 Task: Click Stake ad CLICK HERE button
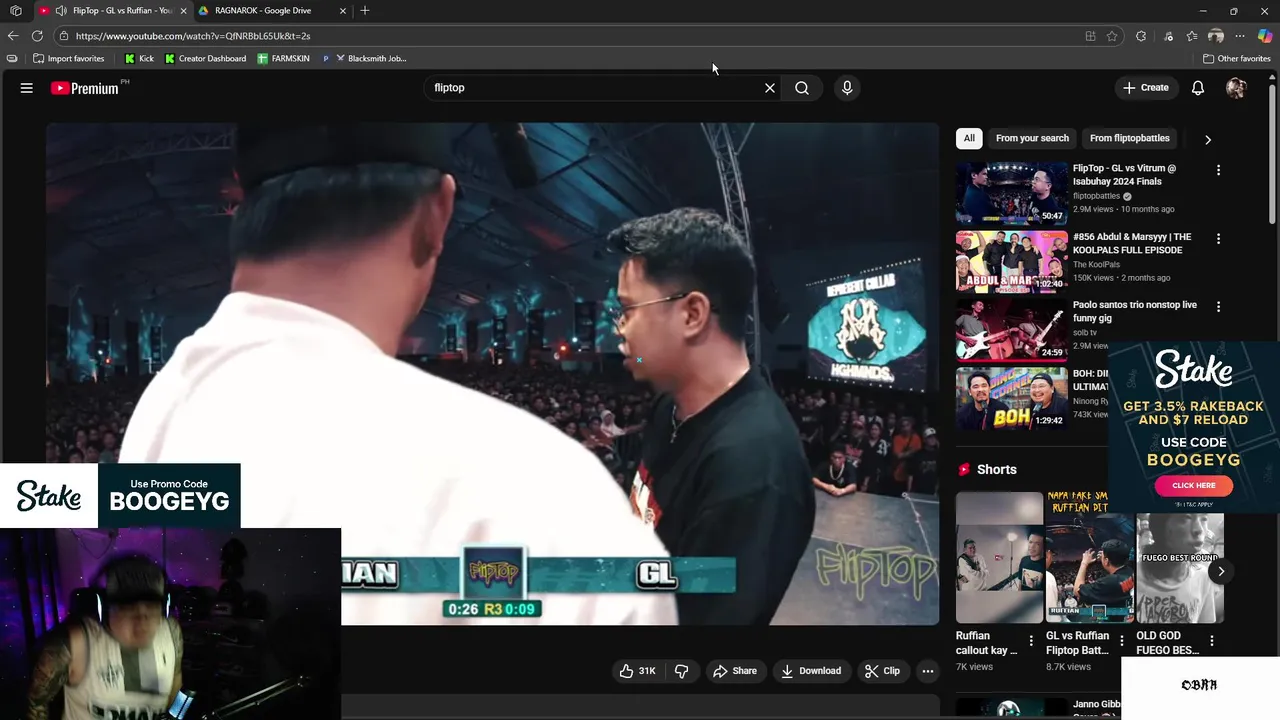click(x=1193, y=485)
